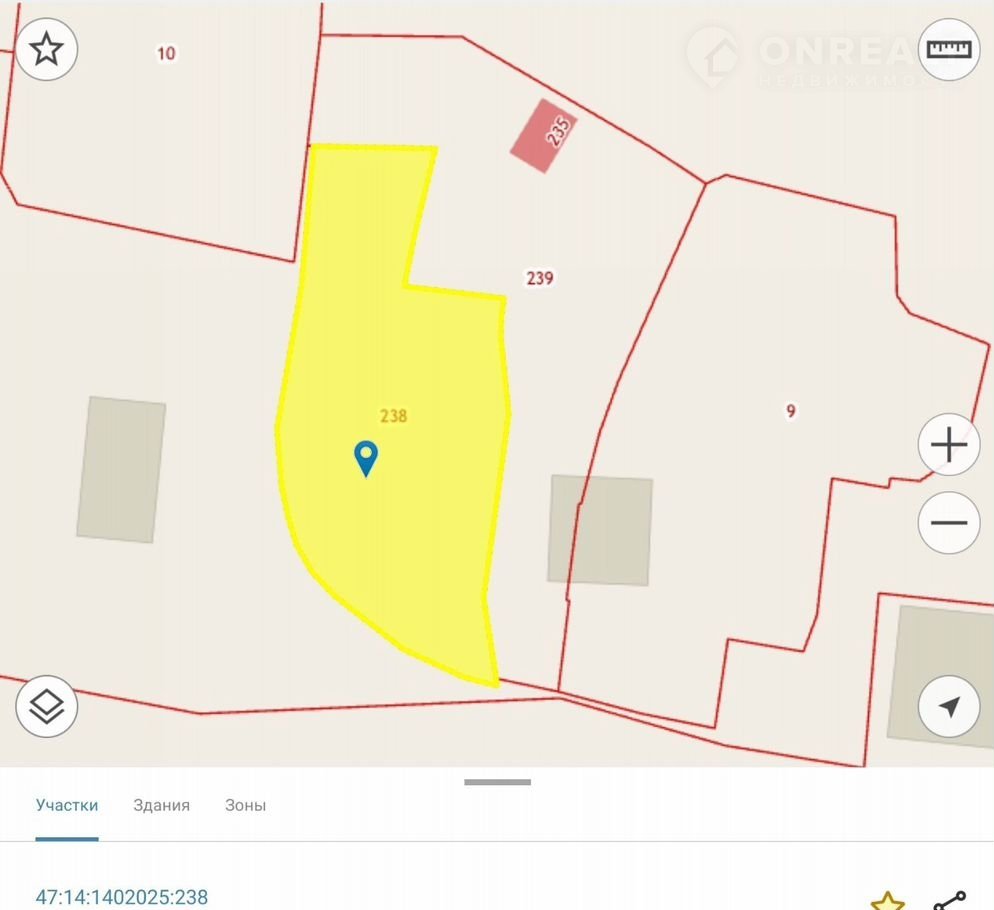Zoom out with the minus button

click(949, 523)
